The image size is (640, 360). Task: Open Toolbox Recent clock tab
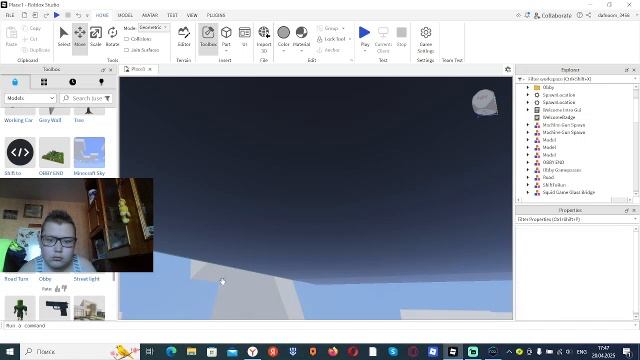pos(73,82)
